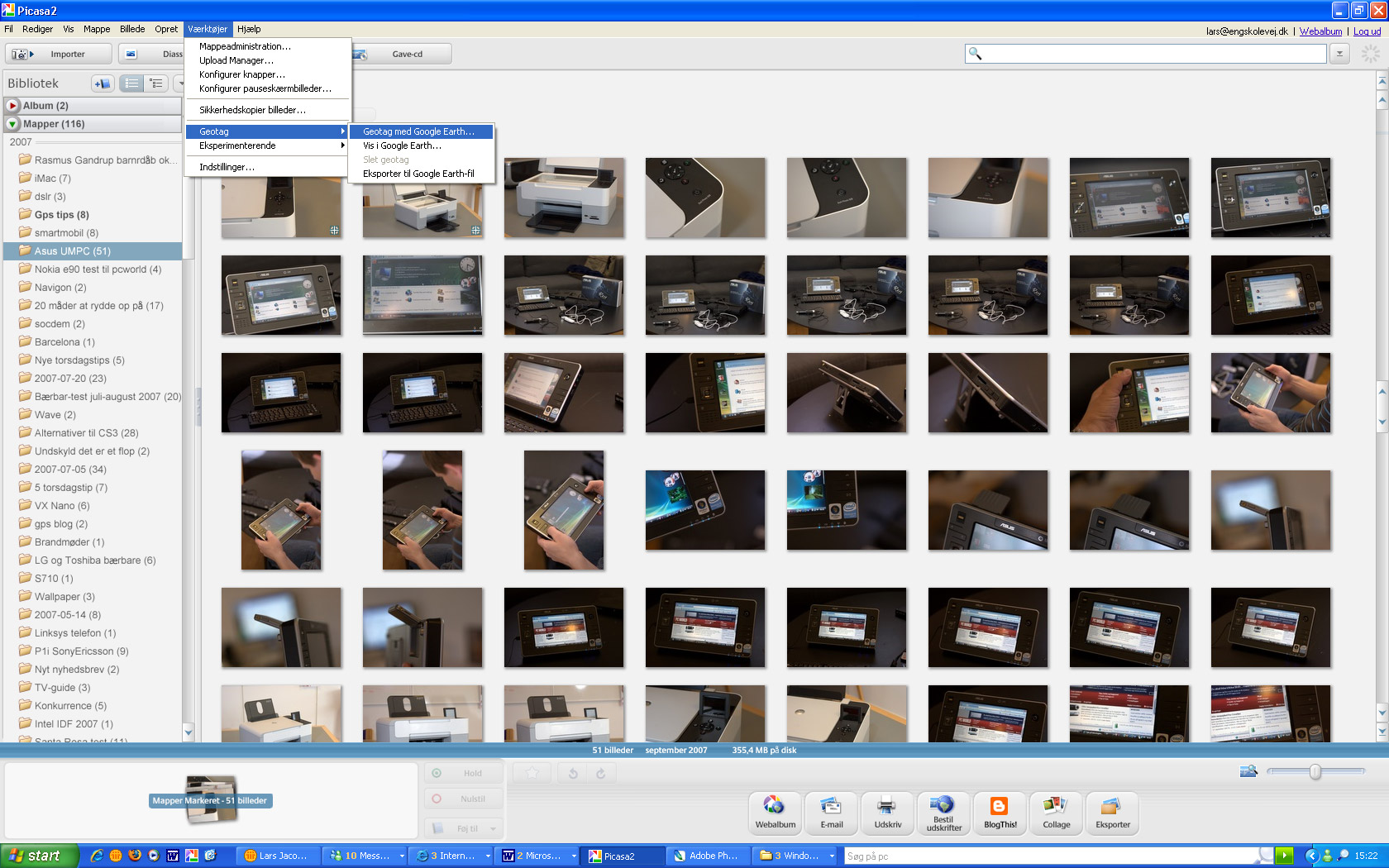This screenshot has height=868, width=1389.
Task: Choose Geotag med Google Earth menu entry
Action: (421, 131)
